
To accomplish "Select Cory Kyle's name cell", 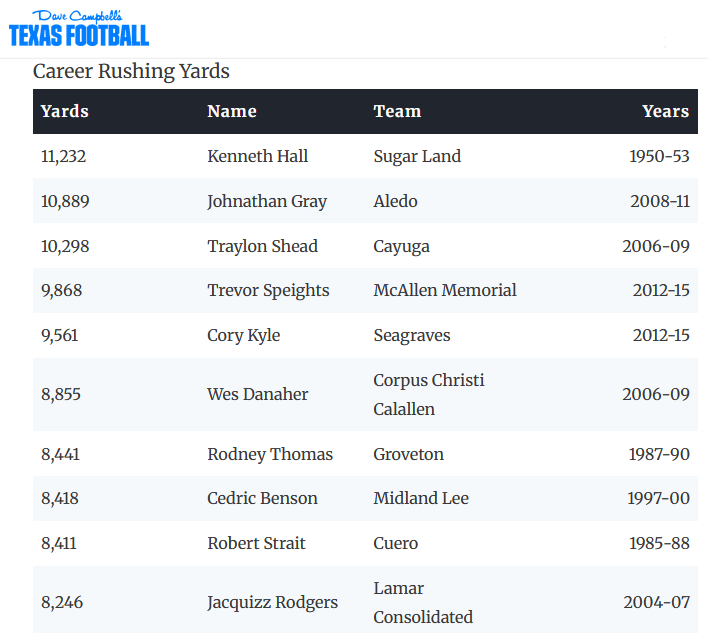I will (244, 335).
